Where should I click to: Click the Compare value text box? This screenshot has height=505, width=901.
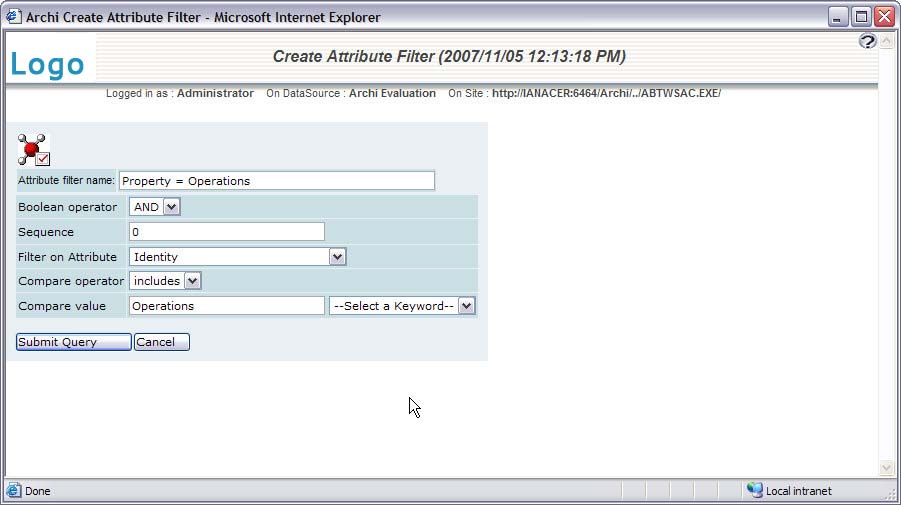[226, 306]
